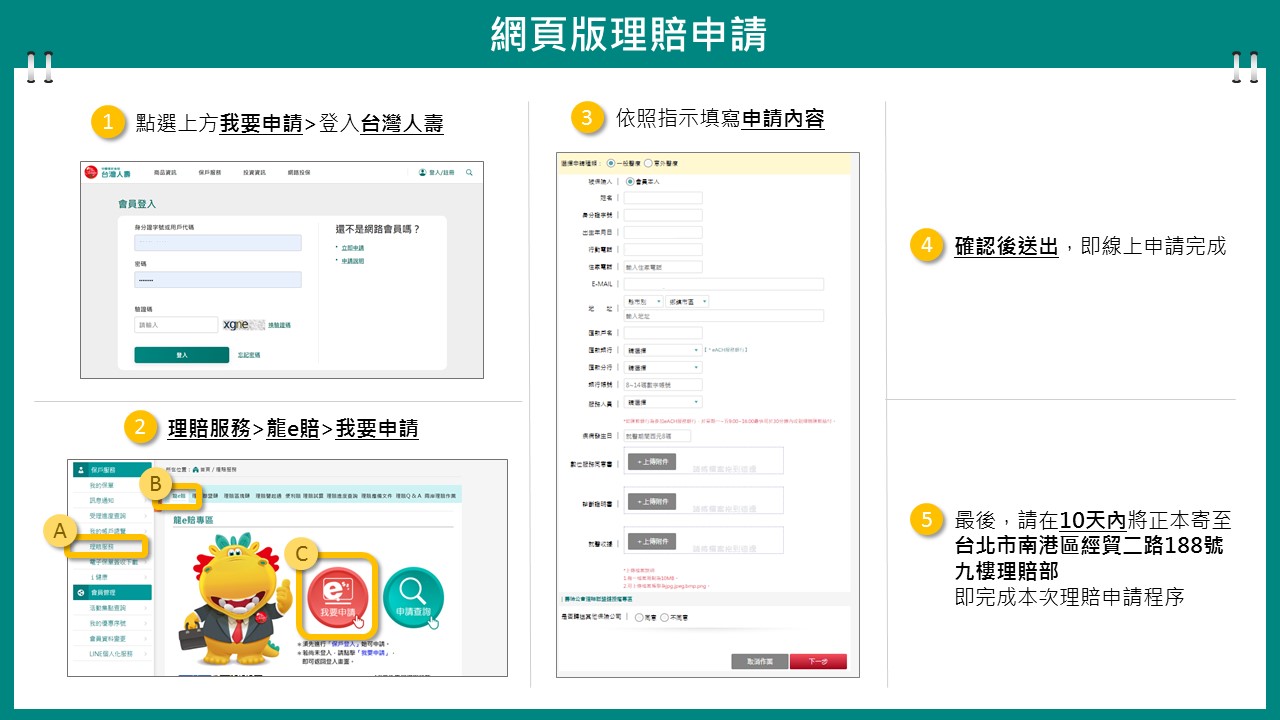
Task: Click the 忘記密碼 link
Action: pos(249,355)
